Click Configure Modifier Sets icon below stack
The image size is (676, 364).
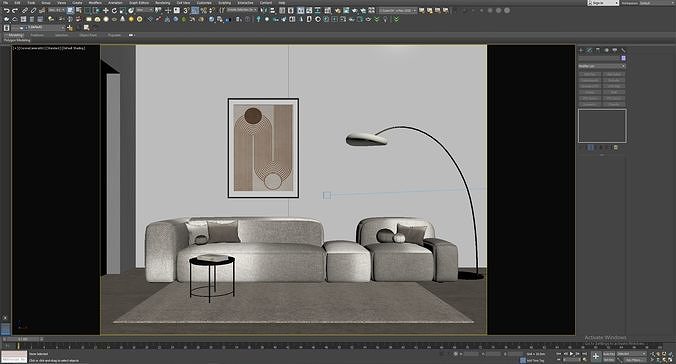tap(615, 147)
